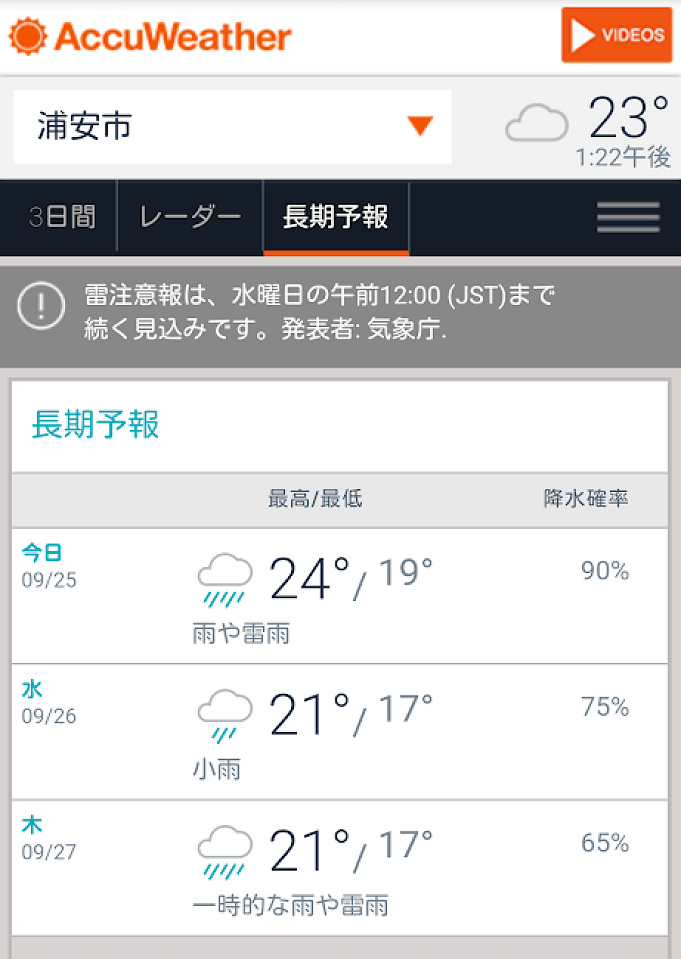Viewport: 681px width, 959px height.
Task: Open the VIDEOS button
Action: click(x=616, y=35)
